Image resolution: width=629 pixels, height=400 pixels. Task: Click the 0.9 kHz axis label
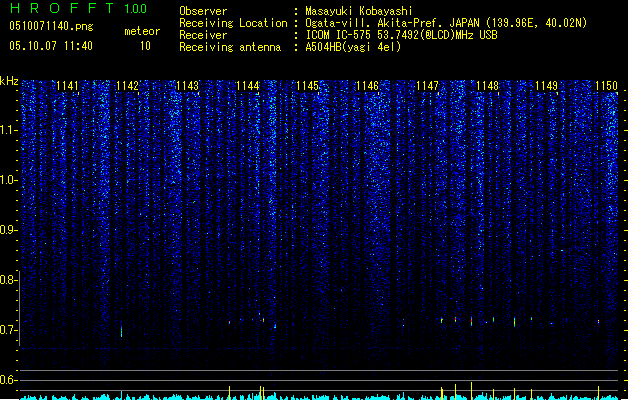(8, 230)
